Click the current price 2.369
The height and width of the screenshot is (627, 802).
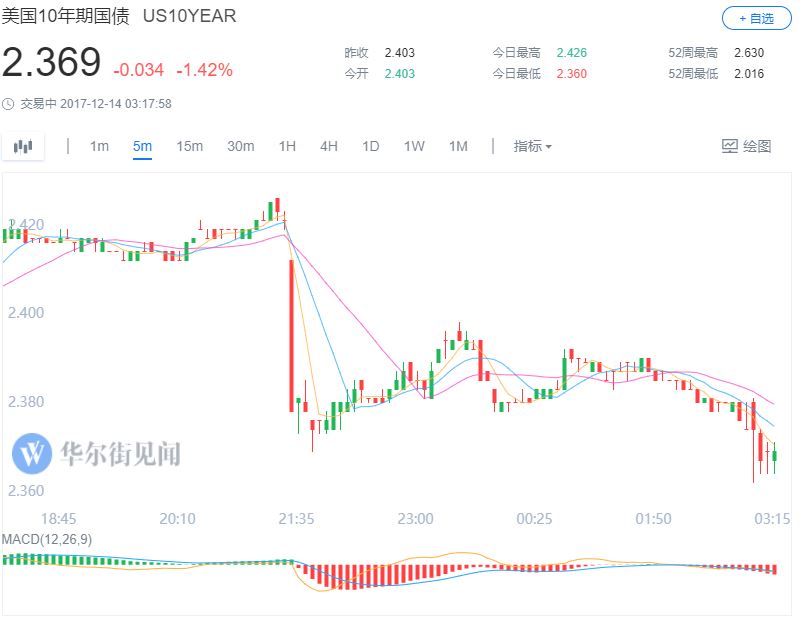coord(51,62)
